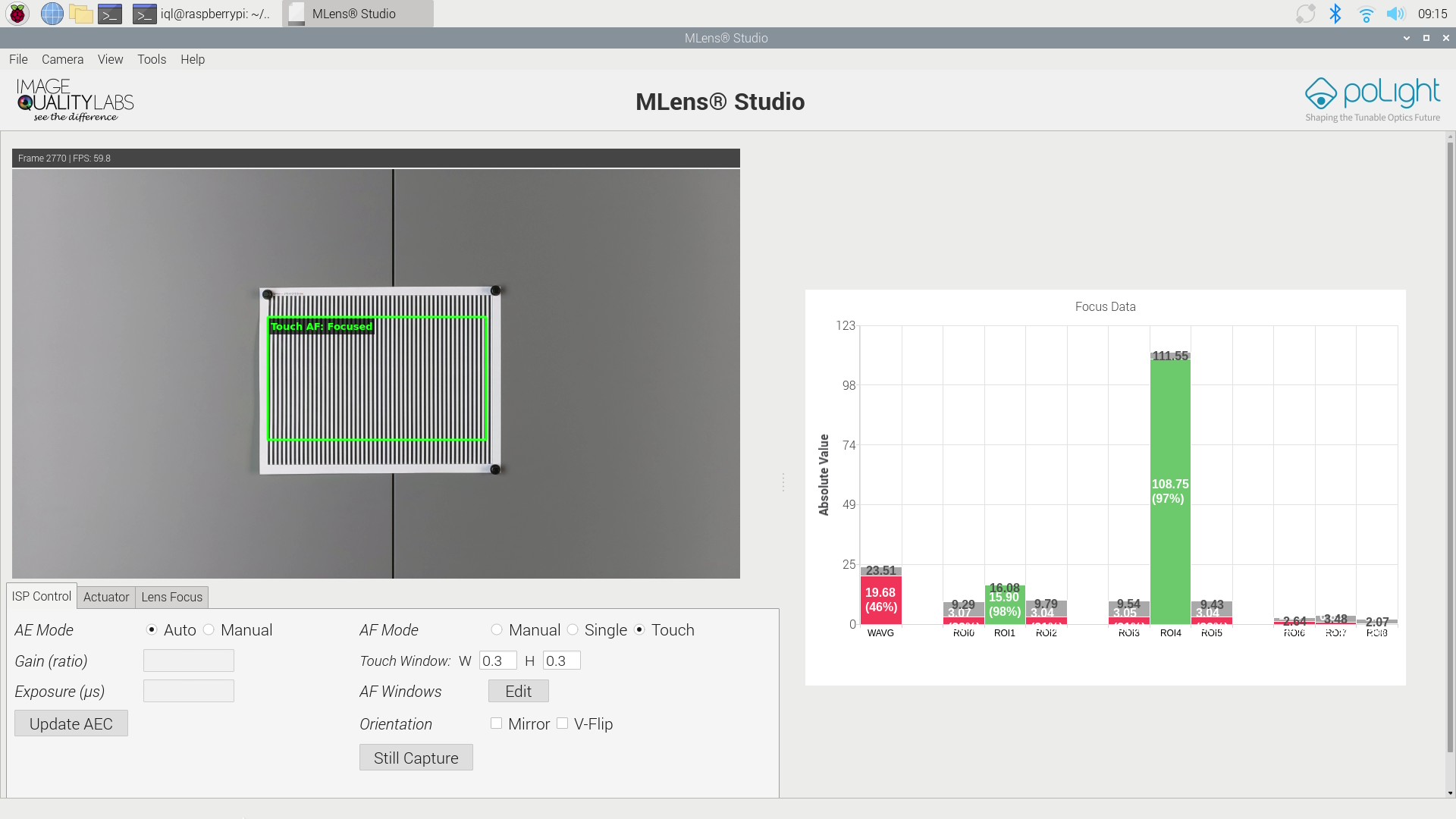The width and height of the screenshot is (1456, 819).
Task: Open the Raspberry Pi main menu icon
Action: click(17, 14)
